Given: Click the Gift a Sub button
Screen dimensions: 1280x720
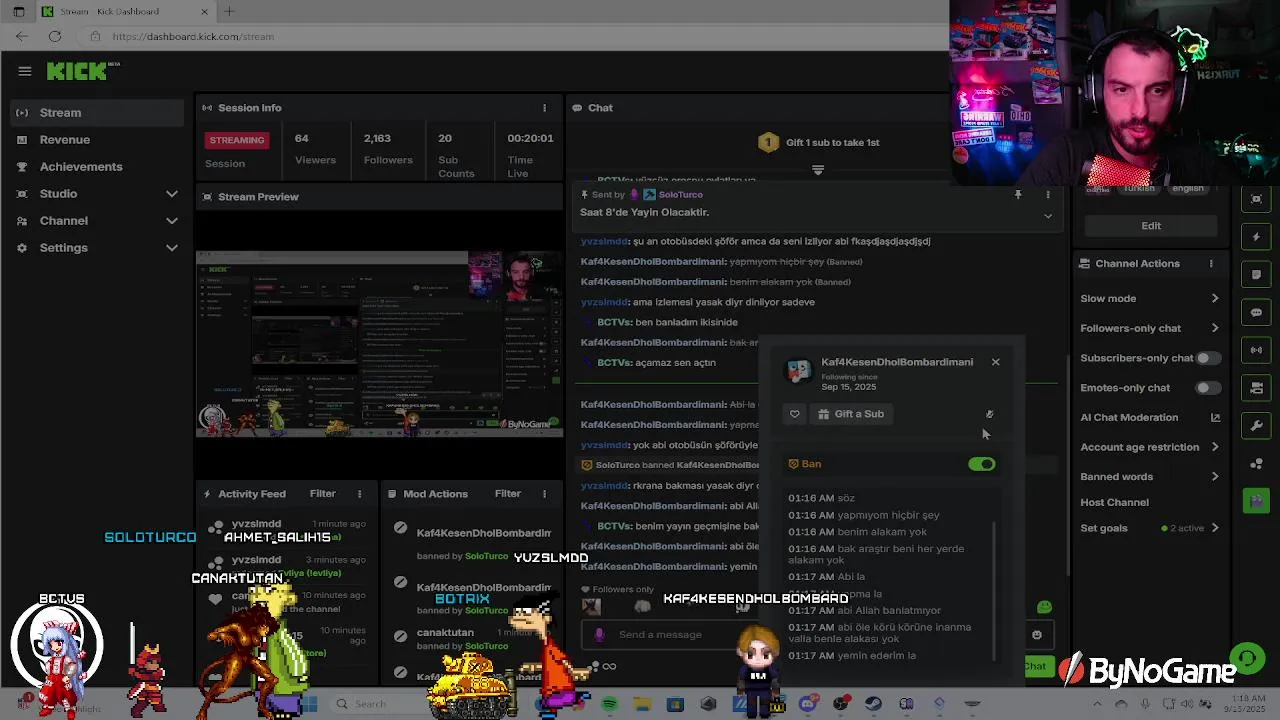Looking at the screenshot, I should click(x=851, y=414).
